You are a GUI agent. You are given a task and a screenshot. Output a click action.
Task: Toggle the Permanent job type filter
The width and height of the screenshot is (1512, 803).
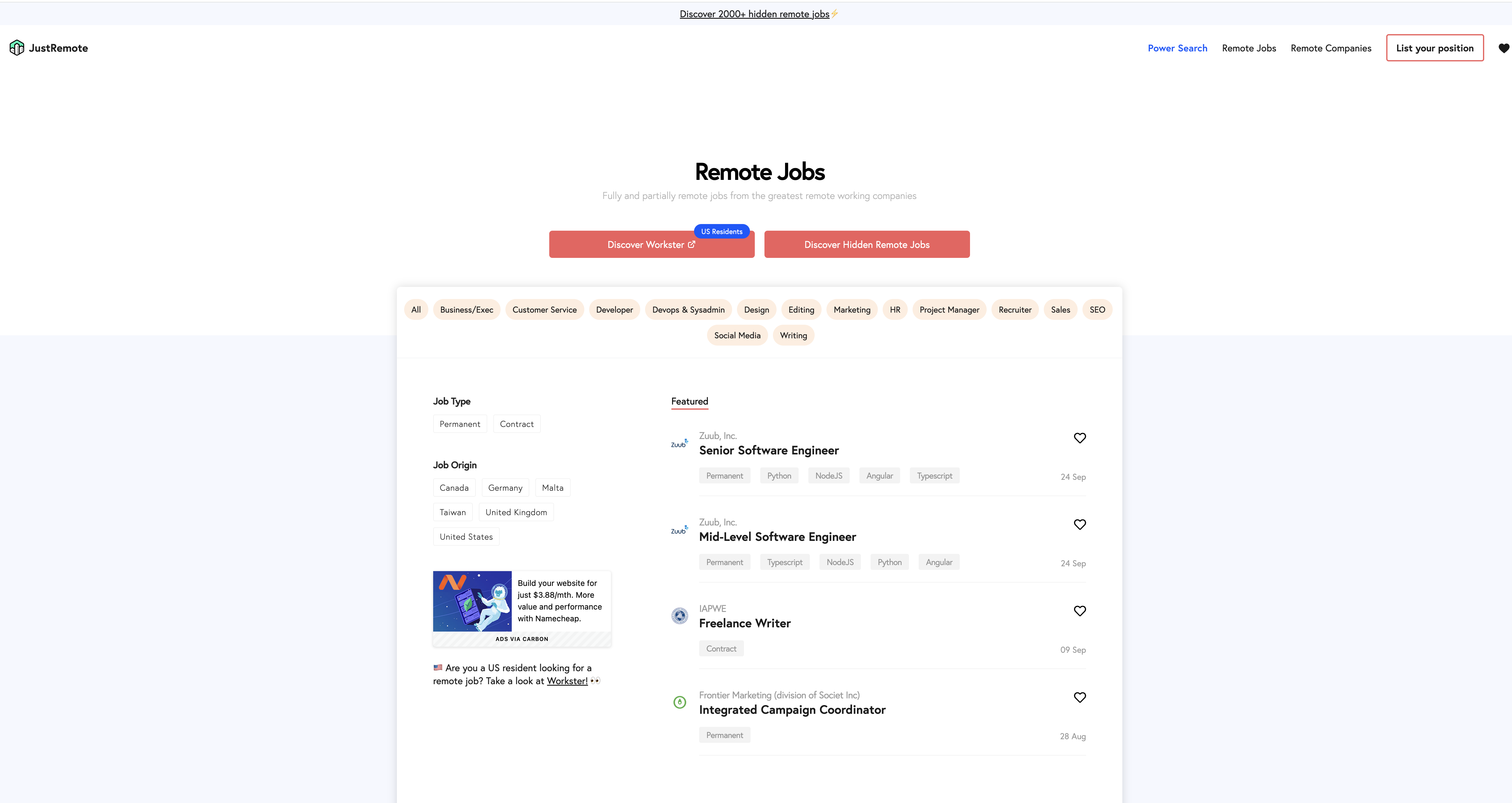[459, 424]
